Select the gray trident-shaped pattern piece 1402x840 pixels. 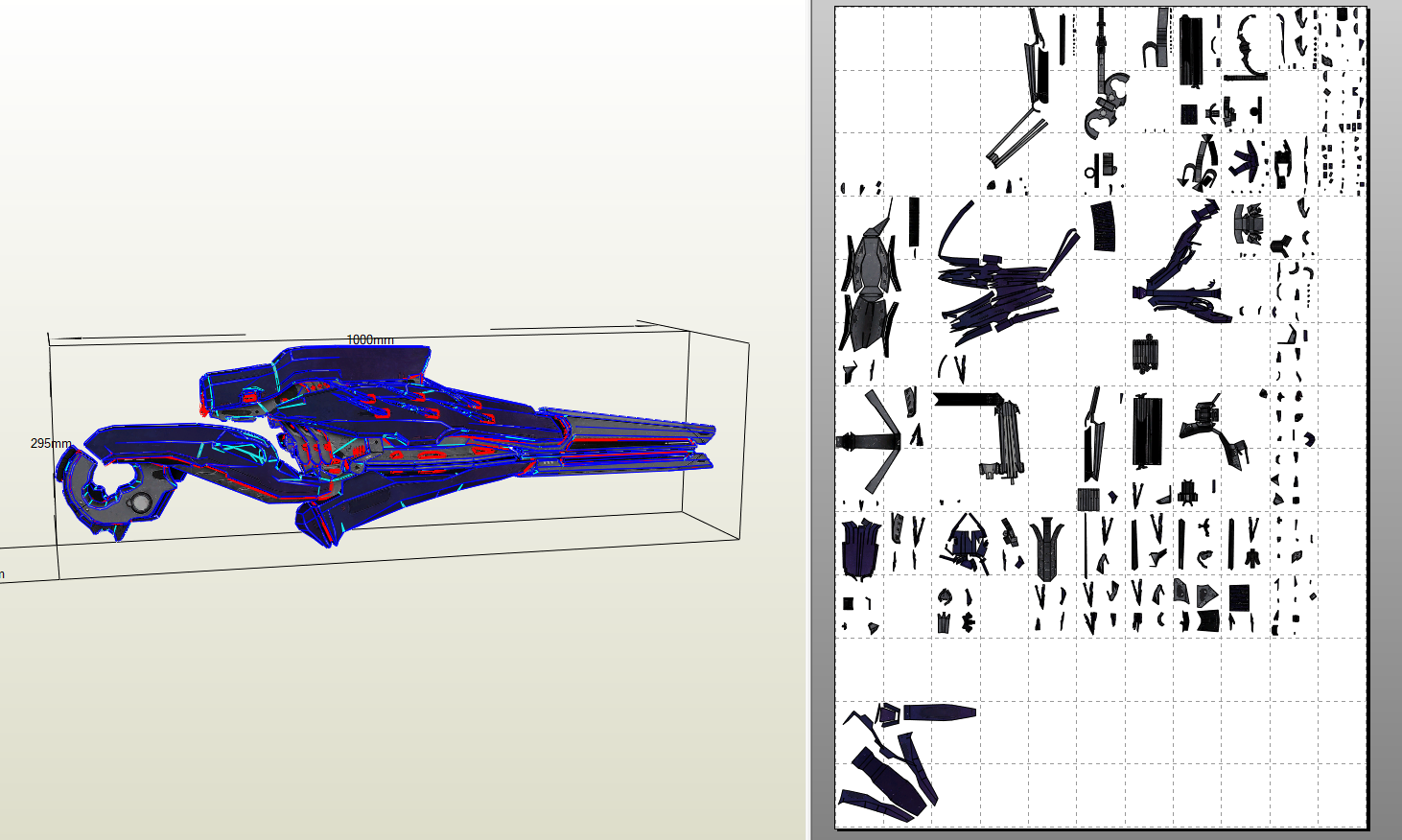tap(1047, 549)
